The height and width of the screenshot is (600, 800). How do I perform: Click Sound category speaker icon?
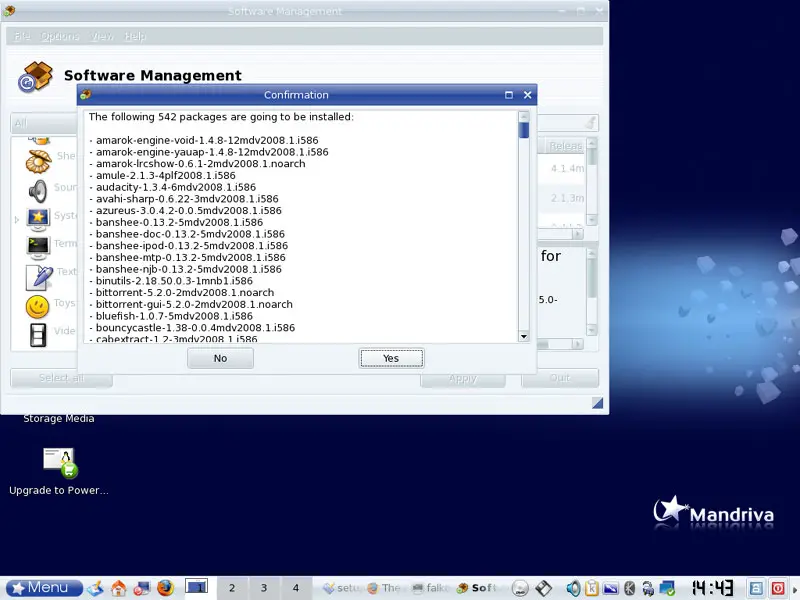38,191
